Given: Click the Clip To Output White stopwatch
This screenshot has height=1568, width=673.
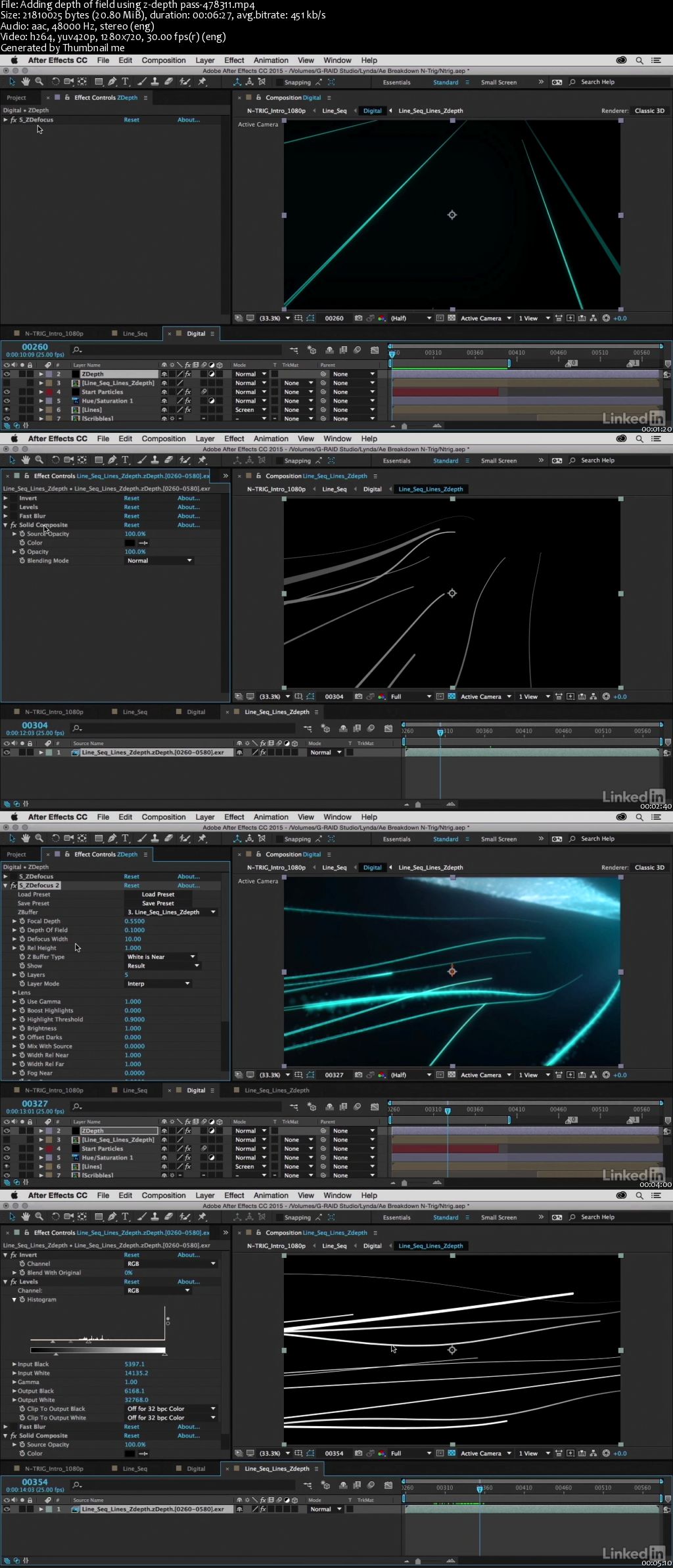Looking at the screenshot, I should coord(22,1418).
